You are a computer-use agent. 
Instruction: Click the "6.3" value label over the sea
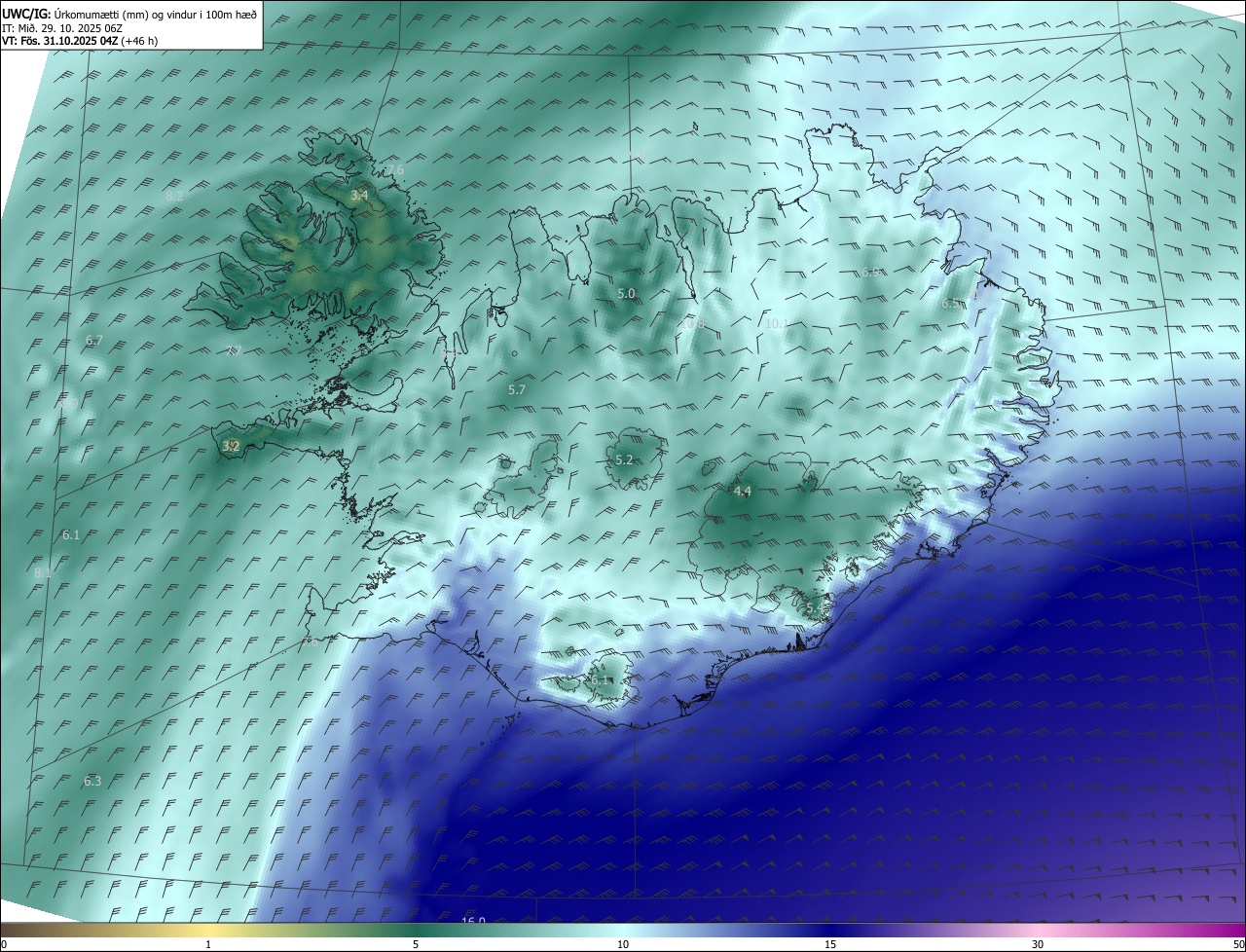point(92,781)
